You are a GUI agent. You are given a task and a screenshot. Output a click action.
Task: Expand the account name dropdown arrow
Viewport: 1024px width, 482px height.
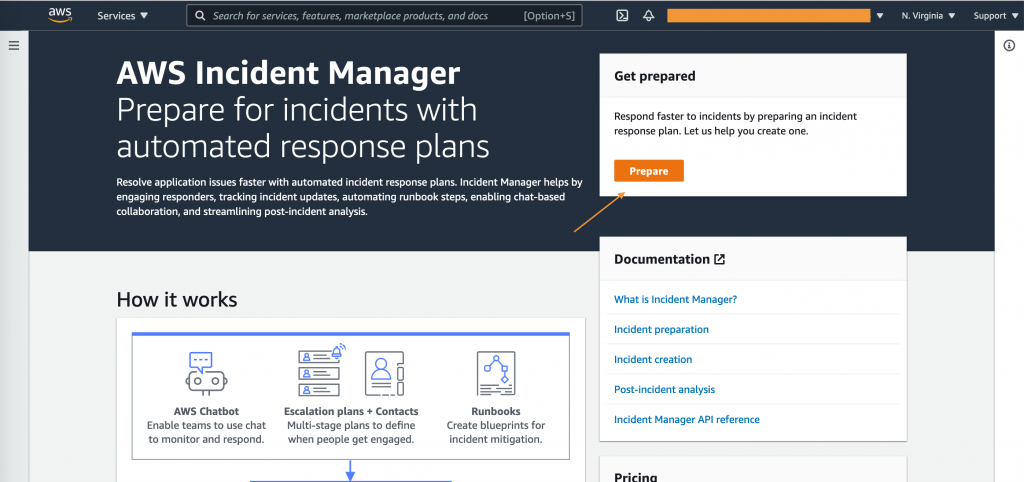(x=881, y=16)
